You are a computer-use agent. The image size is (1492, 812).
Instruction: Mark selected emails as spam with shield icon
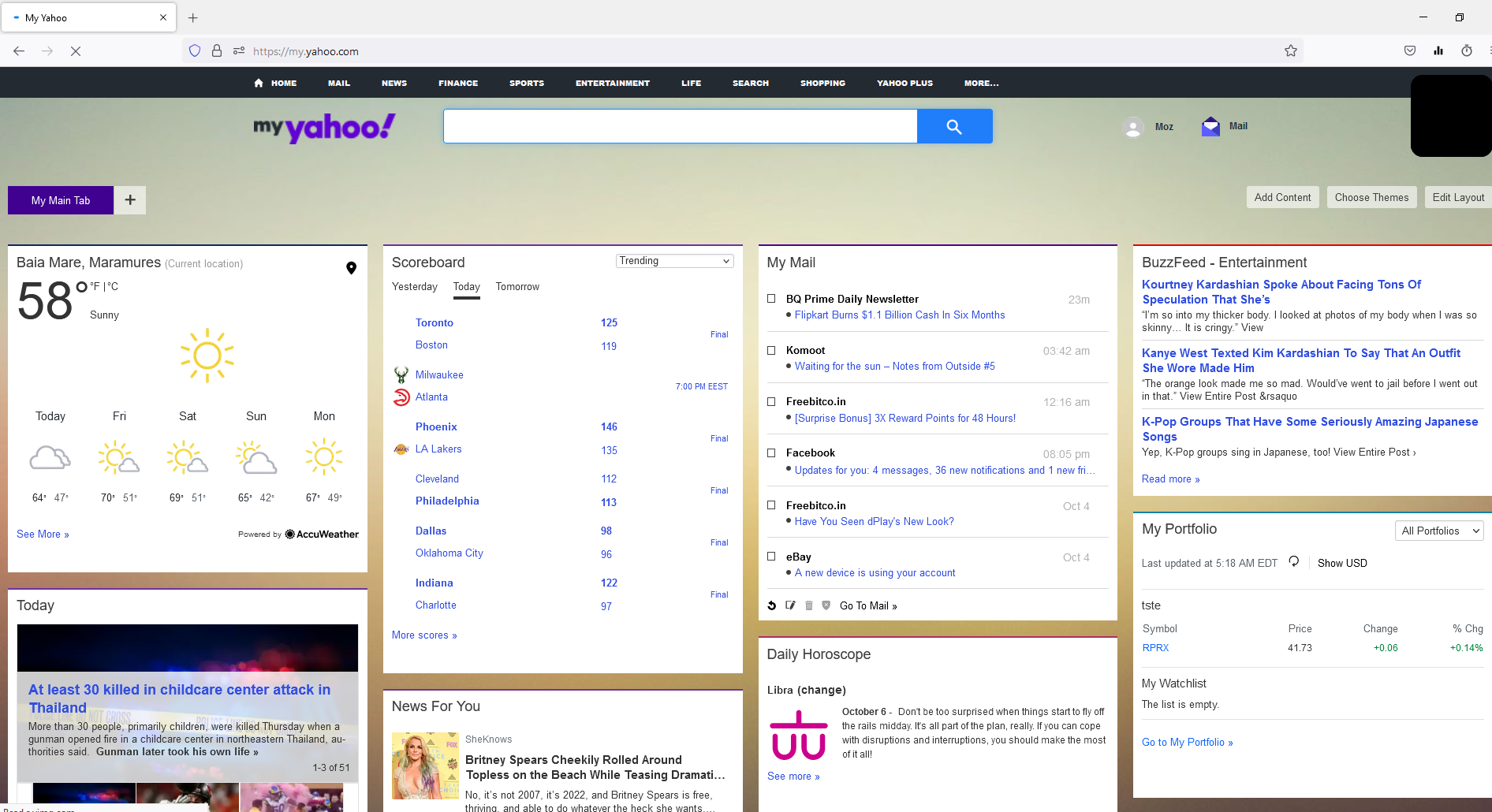826,605
